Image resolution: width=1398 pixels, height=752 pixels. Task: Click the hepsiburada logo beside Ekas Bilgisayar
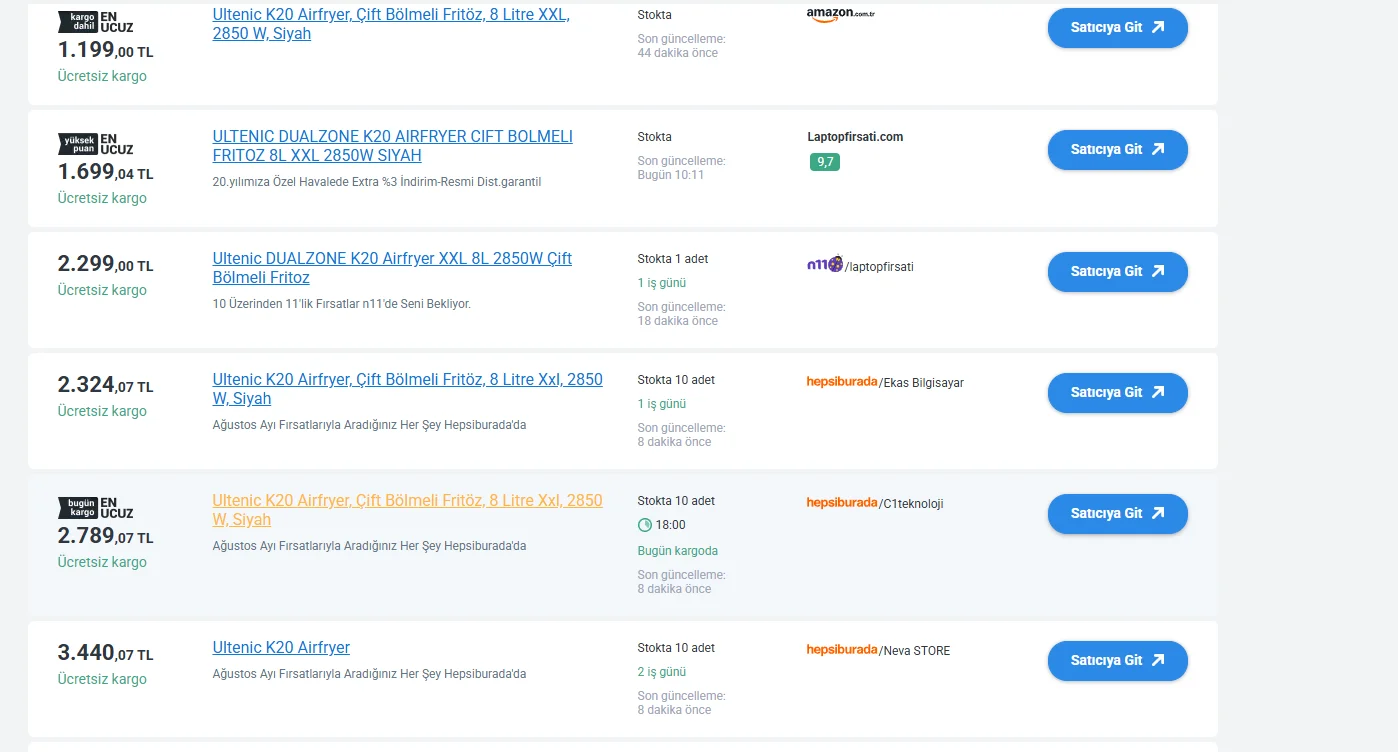[x=842, y=381]
